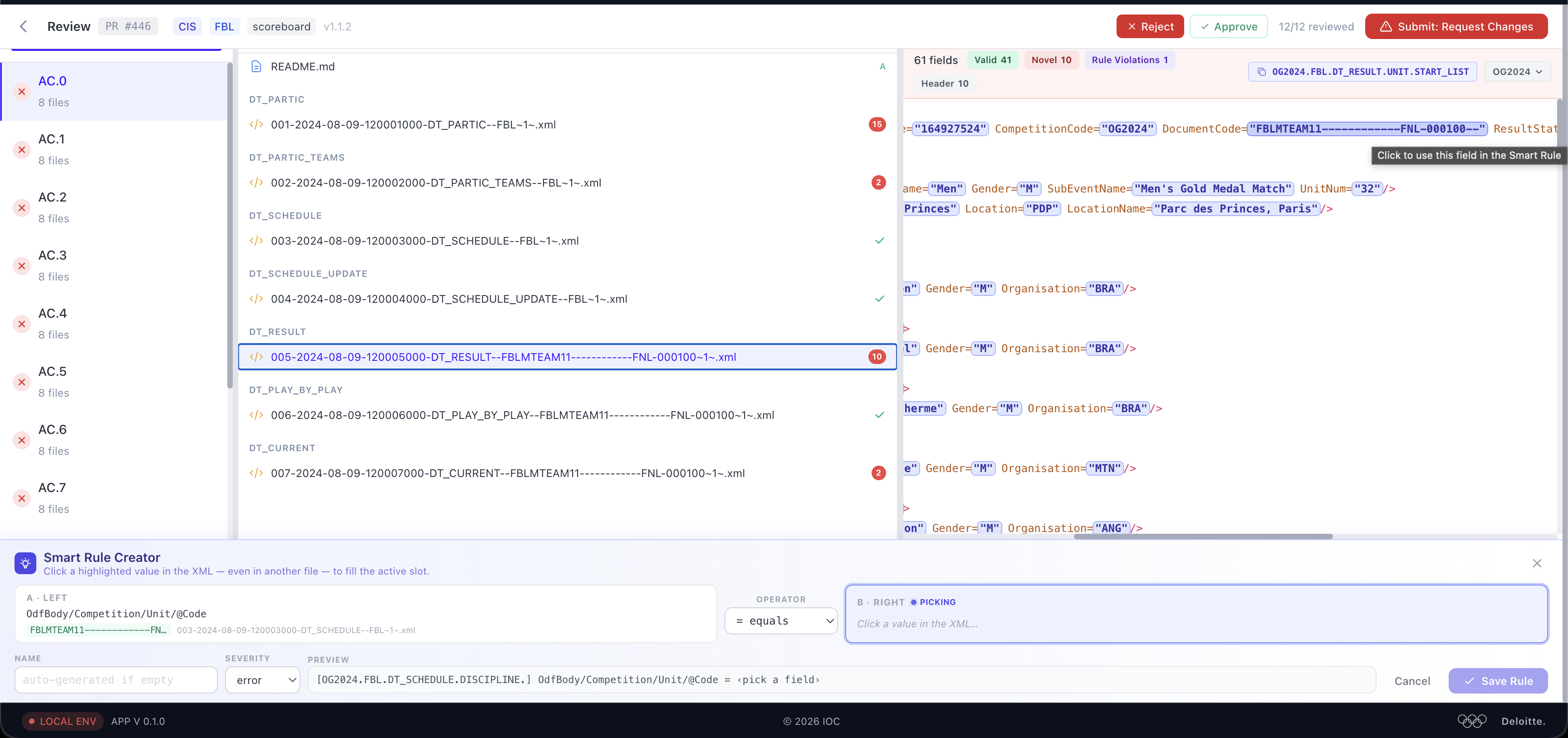Pick the CompetitionCode value "OG2024" in XML
This screenshot has height=738, width=1568.
point(1128,128)
